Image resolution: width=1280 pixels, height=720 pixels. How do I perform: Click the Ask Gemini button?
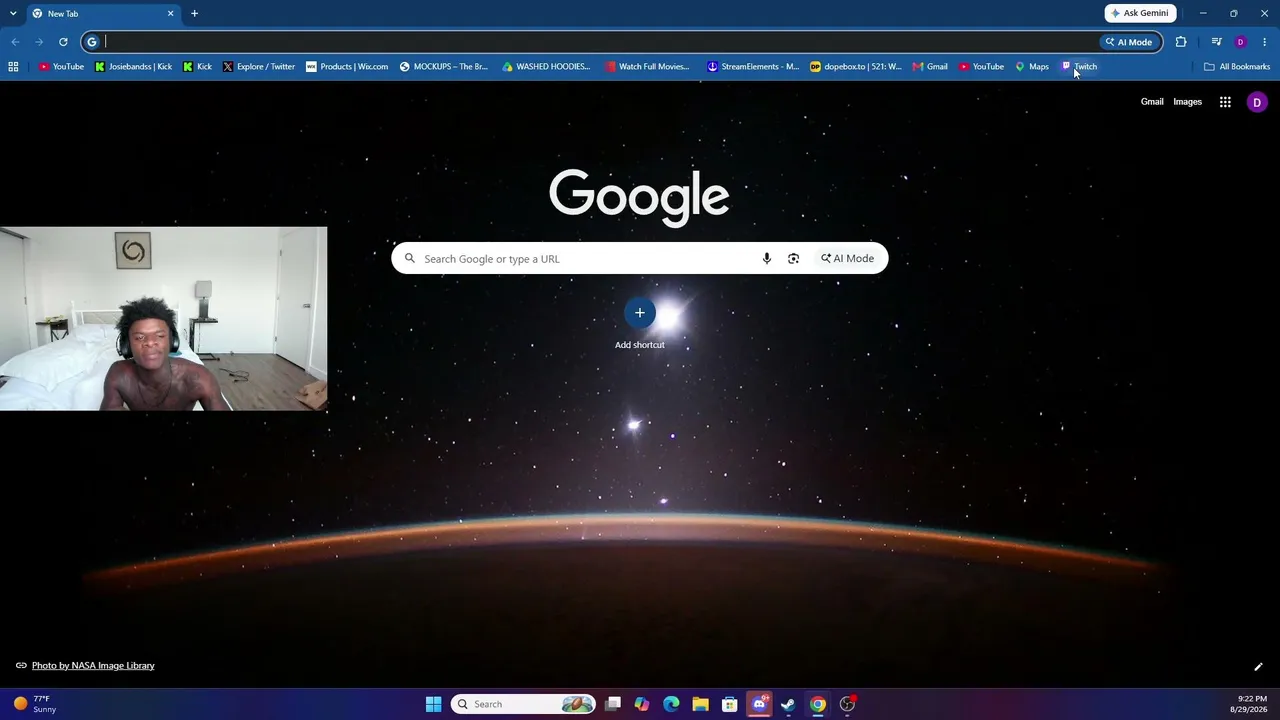click(x=1140, y=13)
